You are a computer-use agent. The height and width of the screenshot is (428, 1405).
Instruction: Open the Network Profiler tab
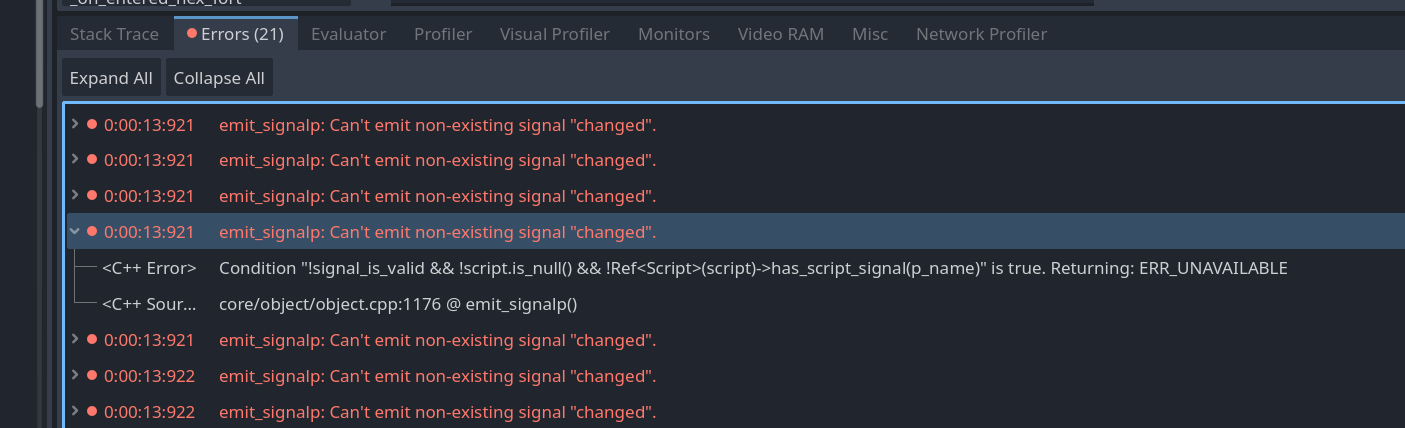point(981,34)
